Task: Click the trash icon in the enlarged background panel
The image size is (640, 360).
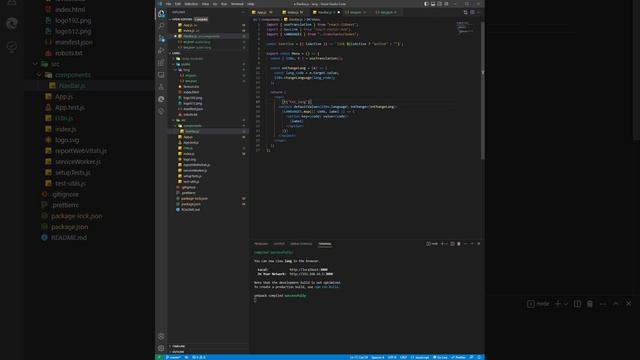Action: point(590,304)
